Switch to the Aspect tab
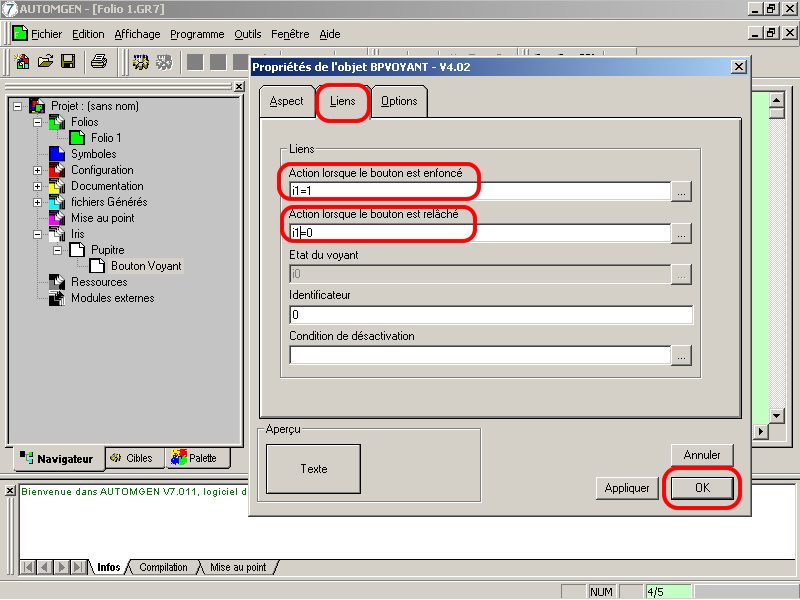Screen dimensions: 800x600 click(x=286, y=101)
